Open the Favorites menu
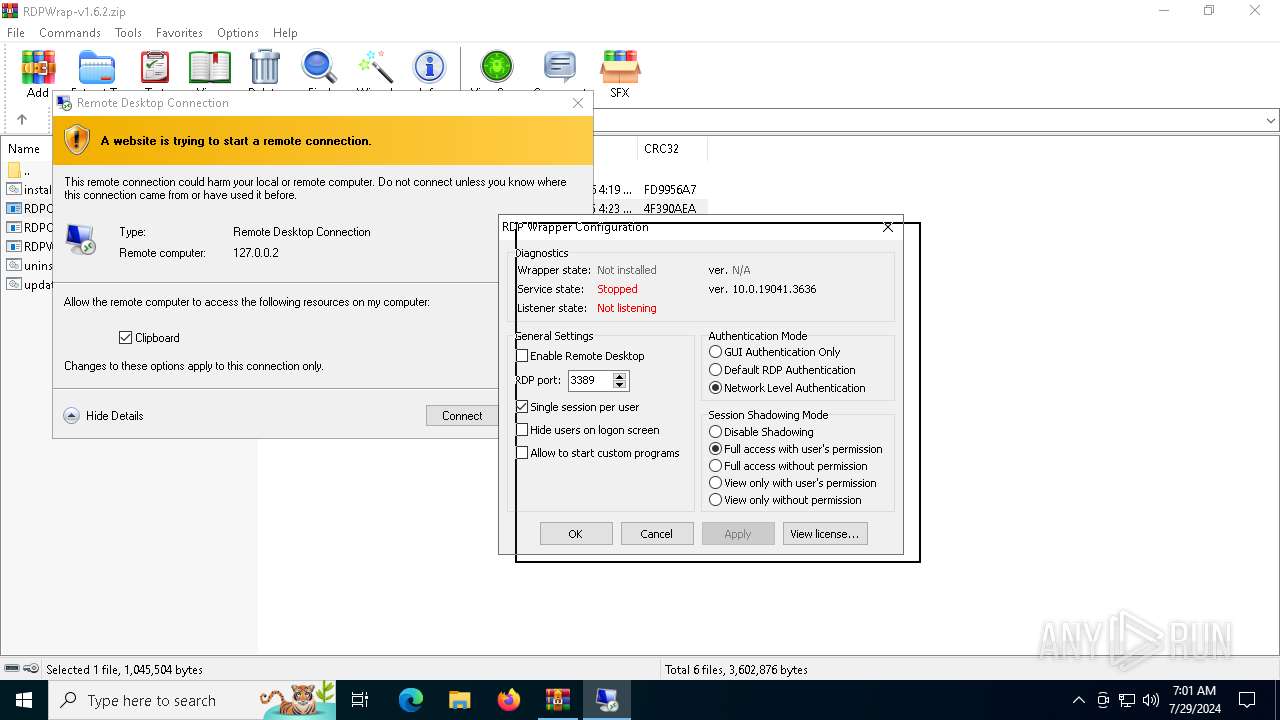Viewport: 1280px width, 720px height. click(x=179, y=33)
